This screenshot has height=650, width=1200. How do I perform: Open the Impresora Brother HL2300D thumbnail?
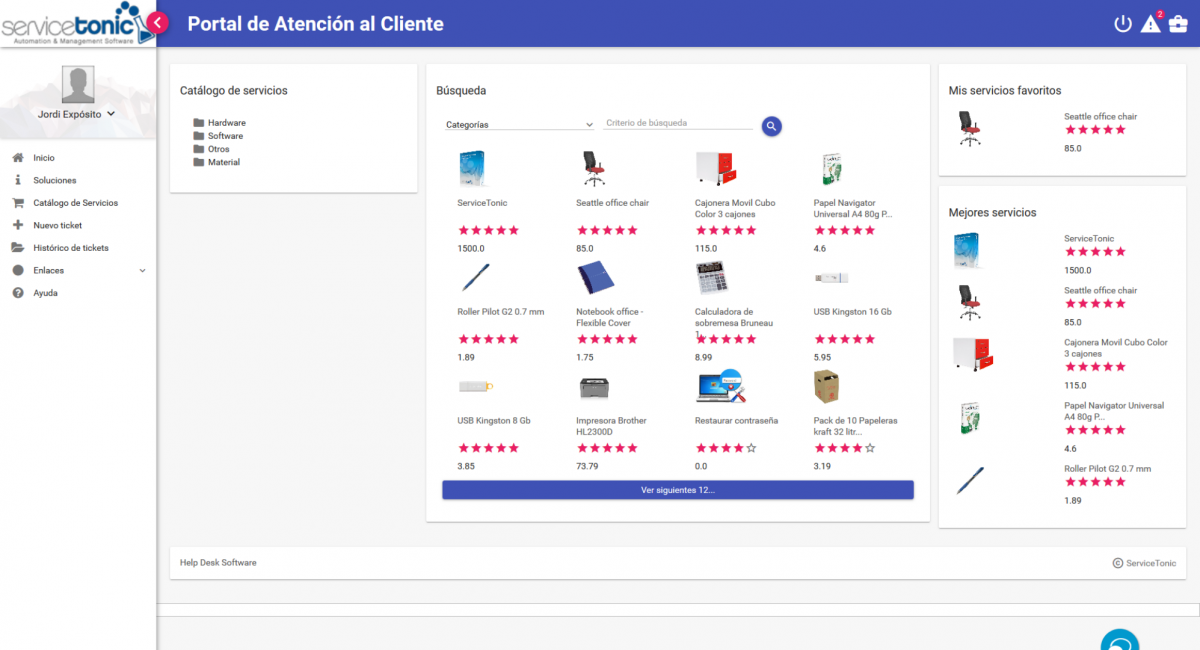[x=594, y=388]
